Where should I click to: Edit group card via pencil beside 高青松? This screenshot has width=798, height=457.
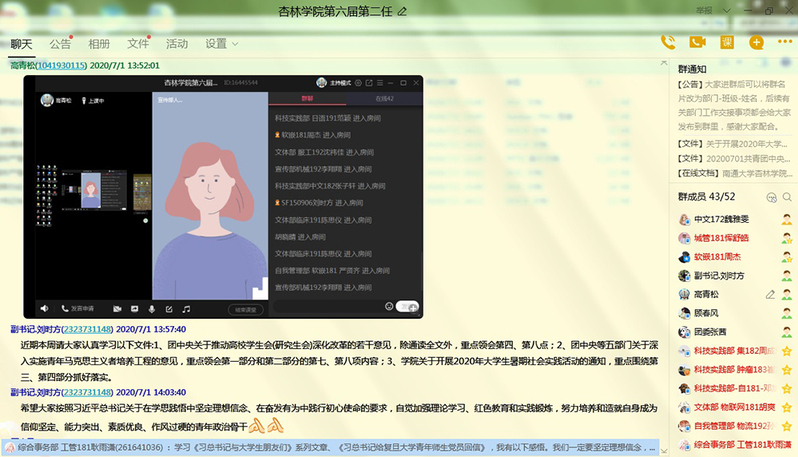(x=771, y=294)
